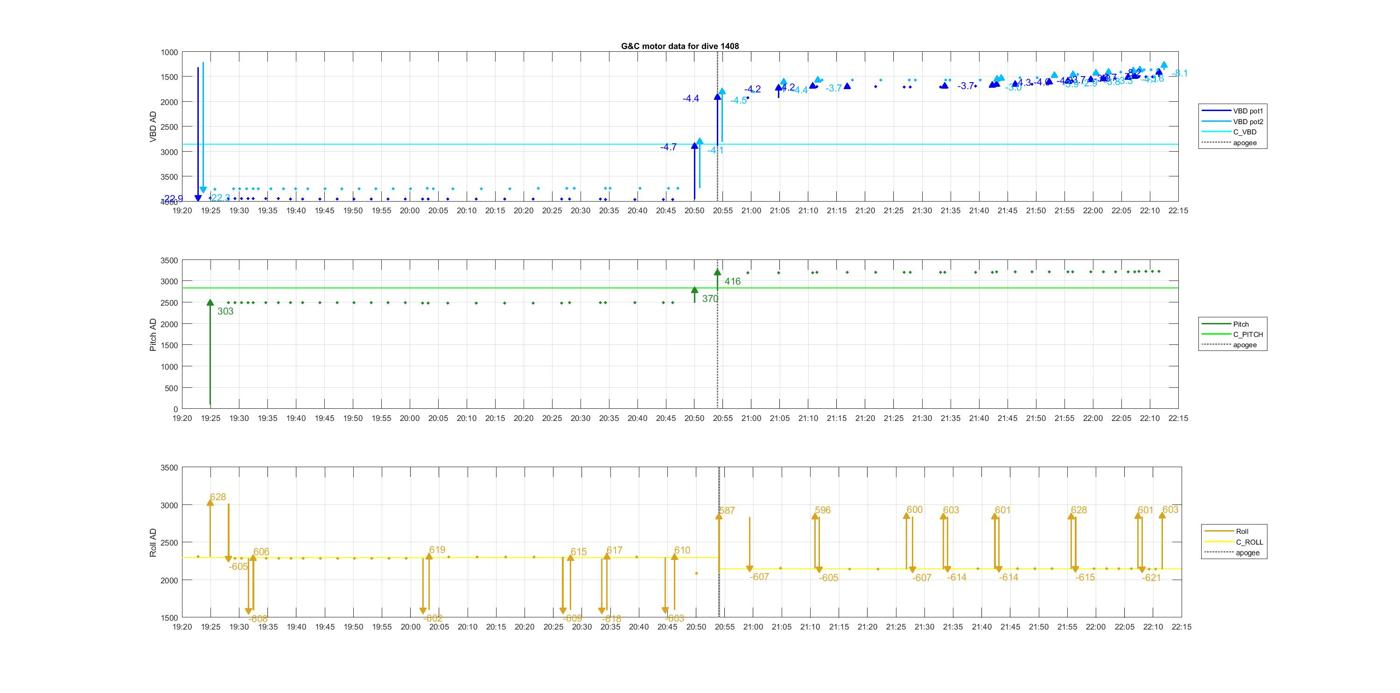Click the "596" roll data label
Image resolution: width=1400 pixels, height=693 pixels.
click(822, 511)
